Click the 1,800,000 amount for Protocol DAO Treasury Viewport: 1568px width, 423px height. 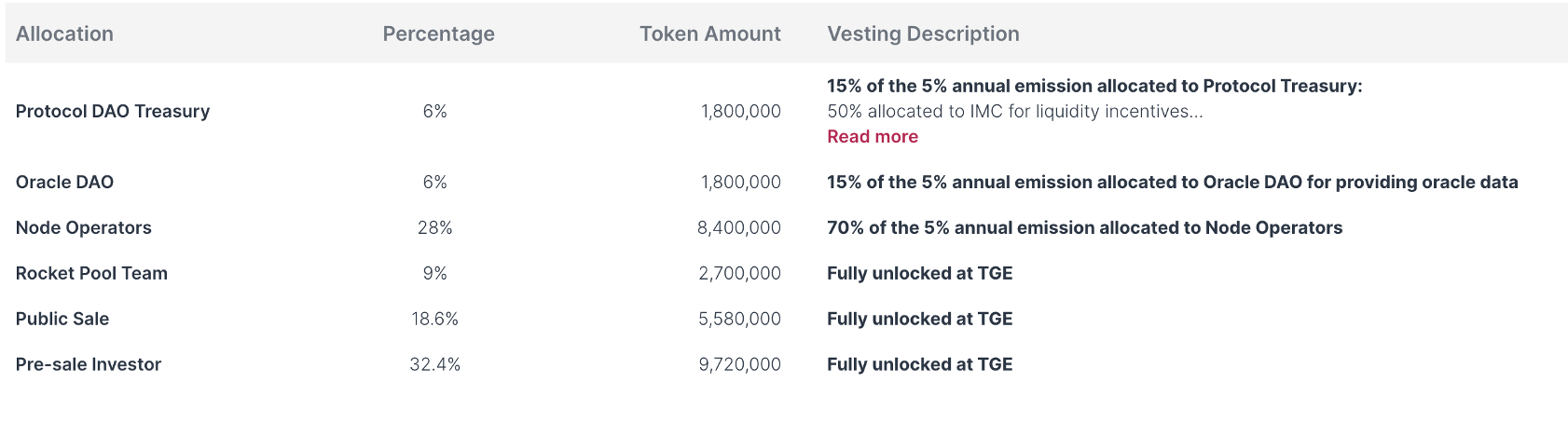pos(740,112)
